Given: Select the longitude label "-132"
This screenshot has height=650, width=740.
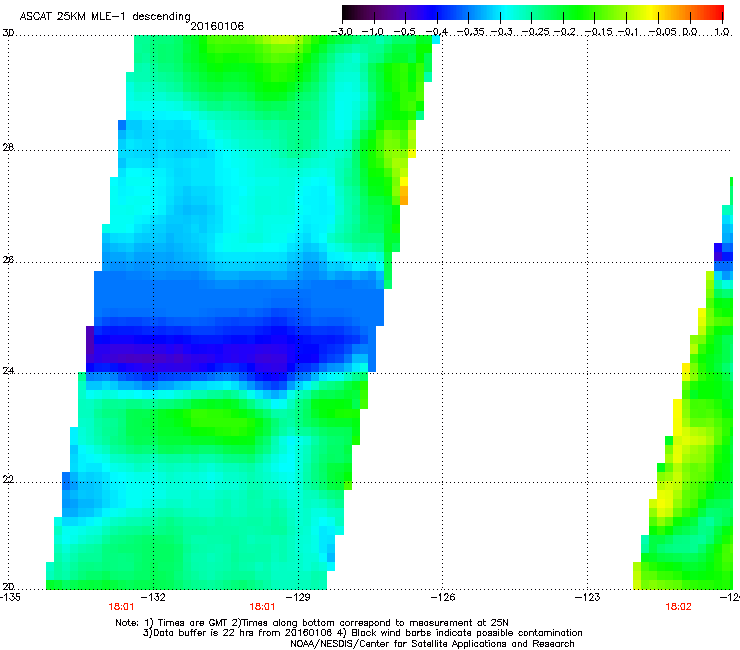Looking at the screenshot, I should point(155,597).
